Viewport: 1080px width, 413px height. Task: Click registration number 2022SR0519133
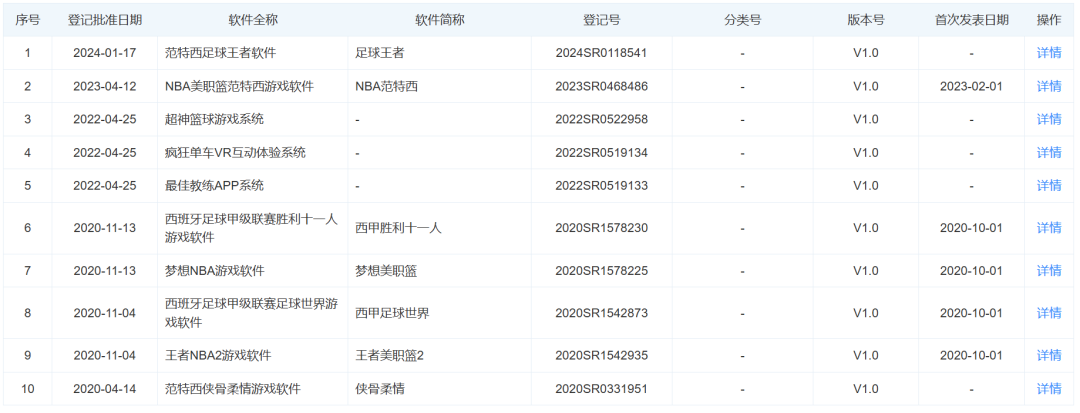point(601,185)
